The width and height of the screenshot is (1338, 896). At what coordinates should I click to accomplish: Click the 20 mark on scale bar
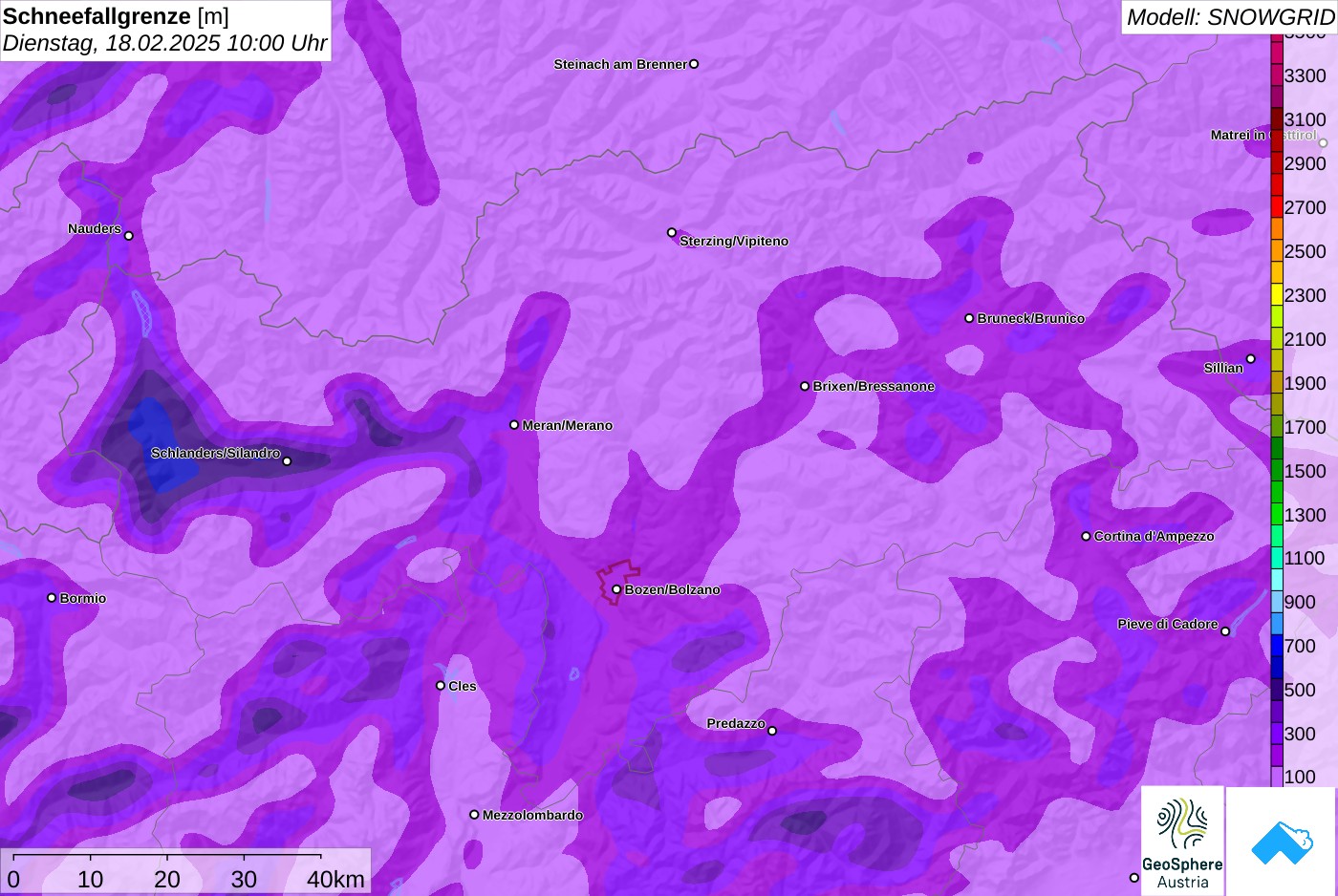[167, 879]
